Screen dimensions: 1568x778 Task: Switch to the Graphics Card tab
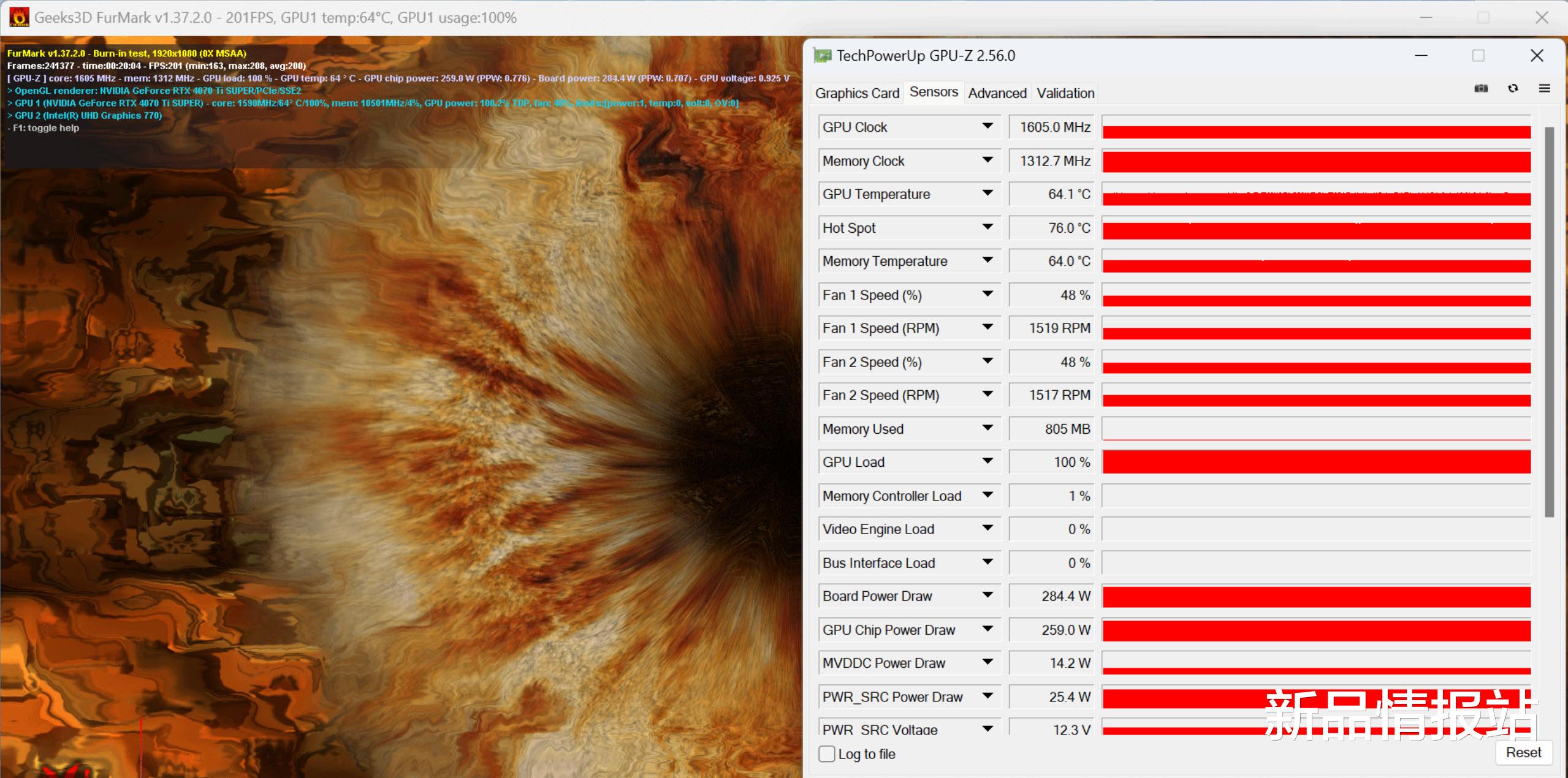pos(856,93)
